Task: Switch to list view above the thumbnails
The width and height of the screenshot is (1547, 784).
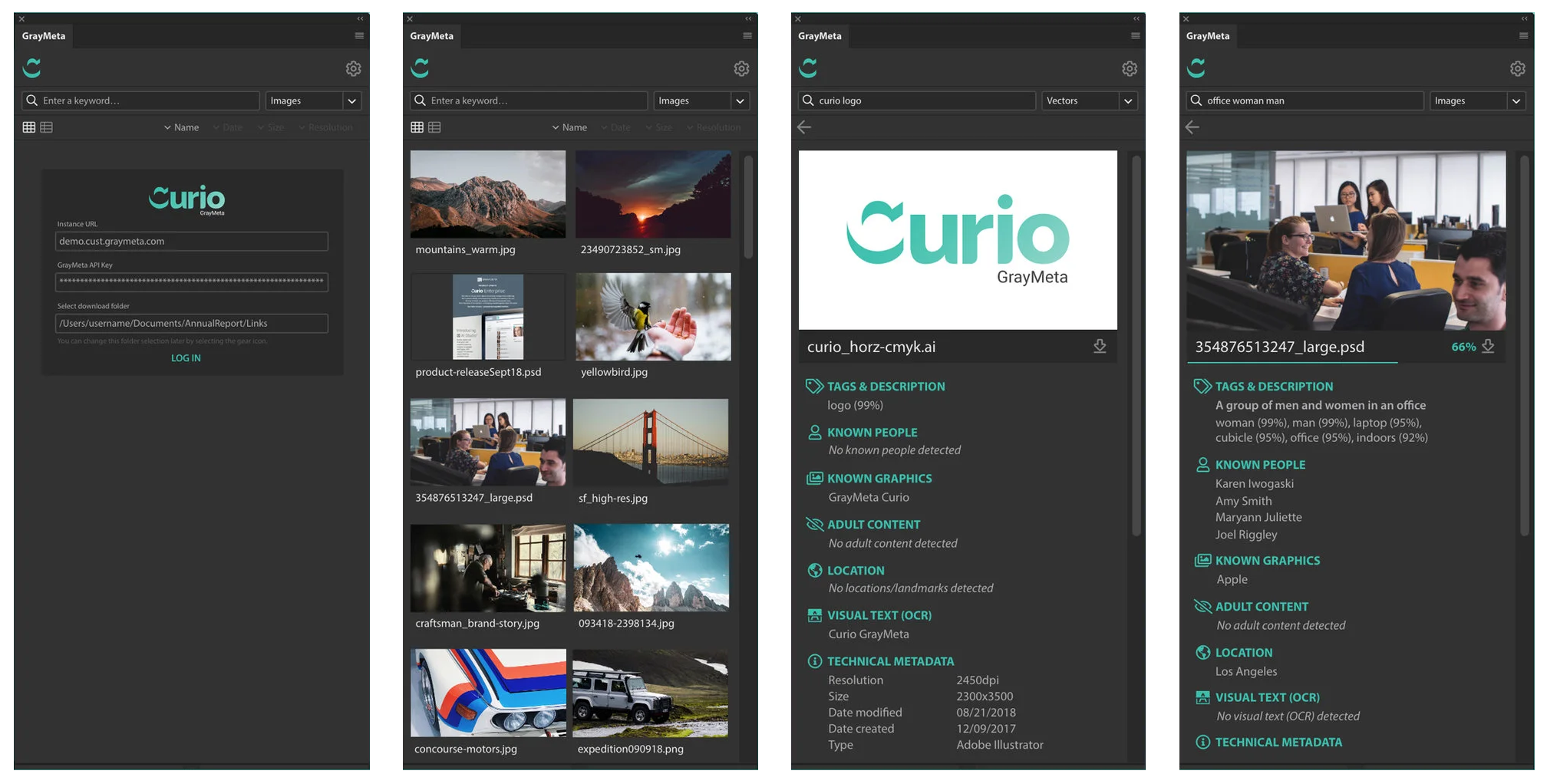Action: tap(435, 127)
